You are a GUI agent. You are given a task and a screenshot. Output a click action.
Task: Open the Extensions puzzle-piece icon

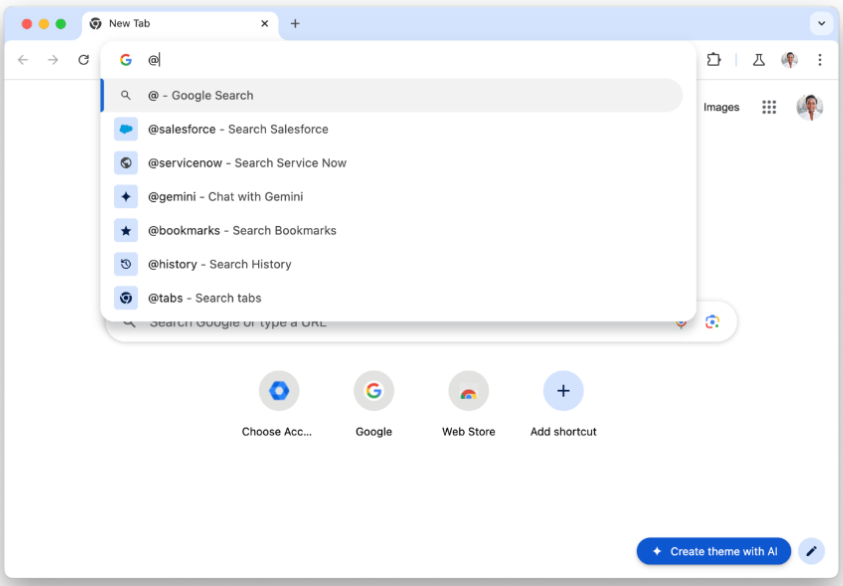click(713, 60)
